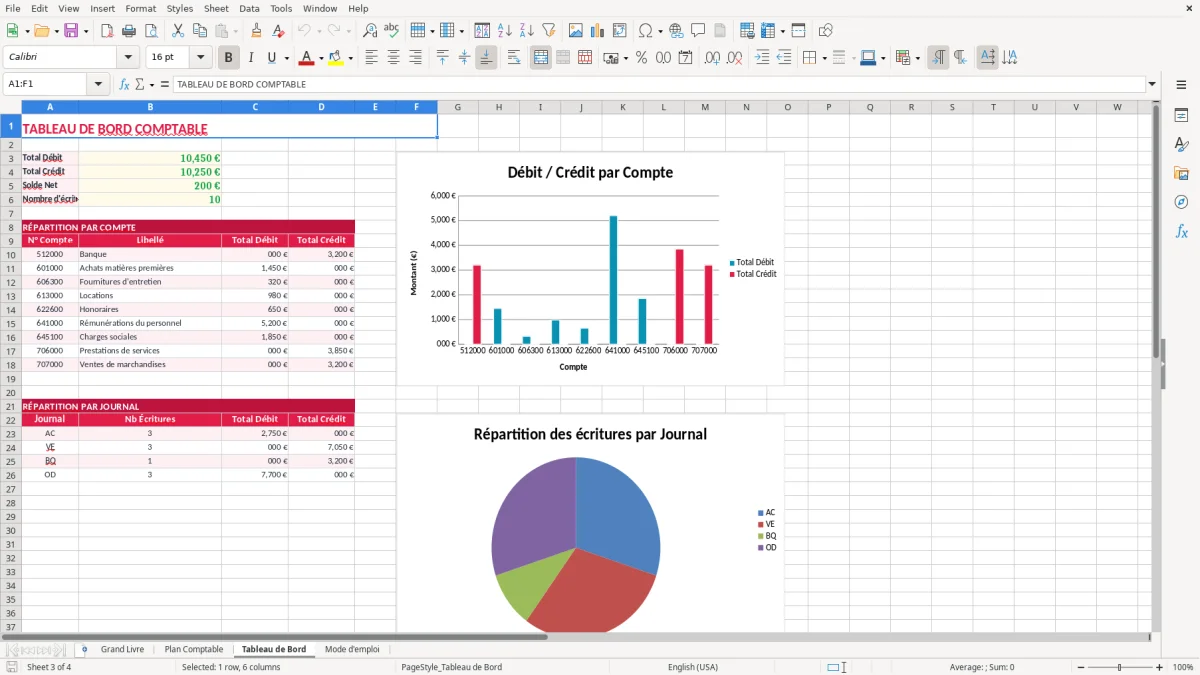Switch to the Plan Comptable sheet tab

pyautogui.click(x=194, y=649)
